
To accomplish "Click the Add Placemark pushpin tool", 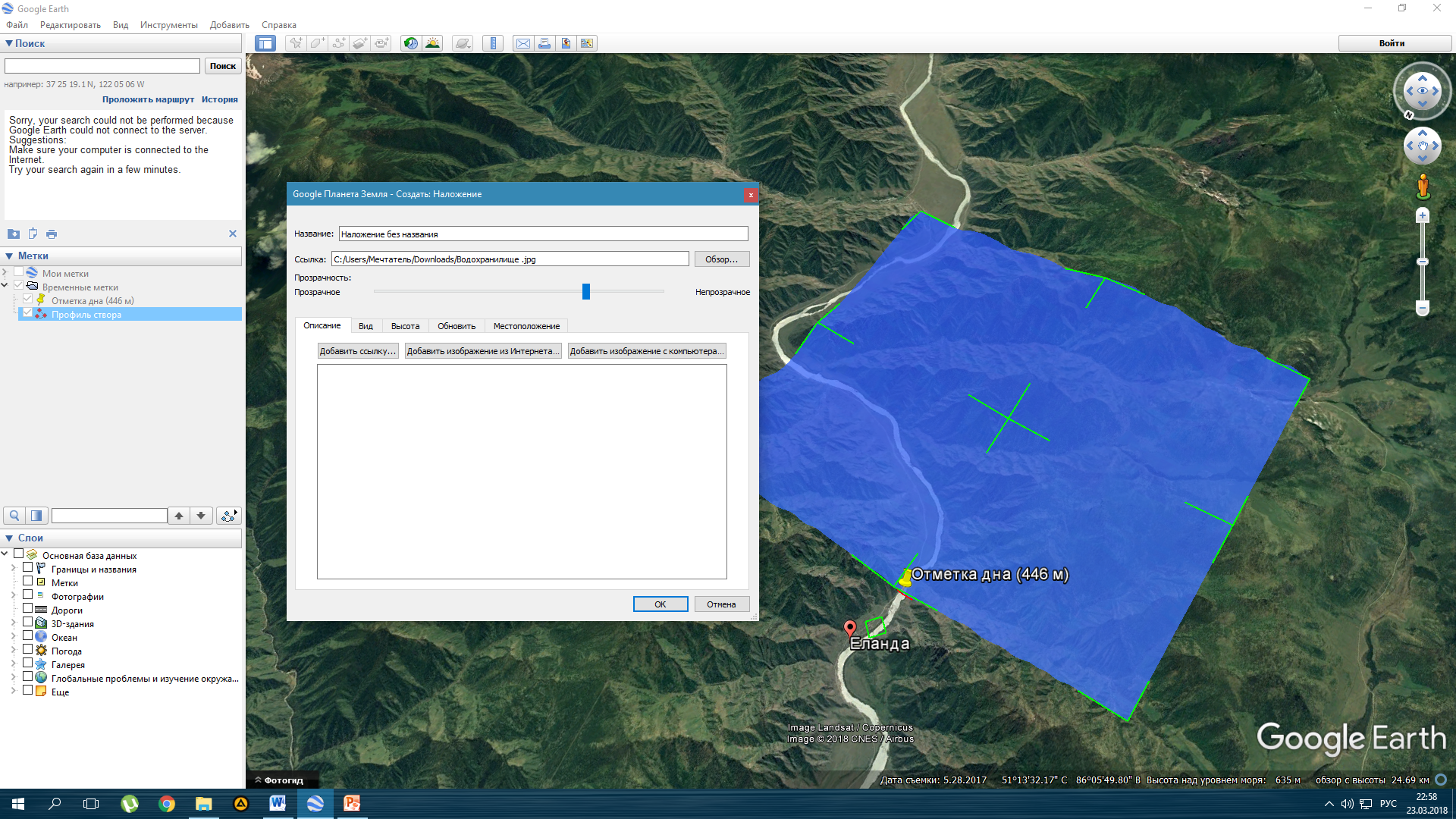I will pyautogui.click(x=296, y=43).
